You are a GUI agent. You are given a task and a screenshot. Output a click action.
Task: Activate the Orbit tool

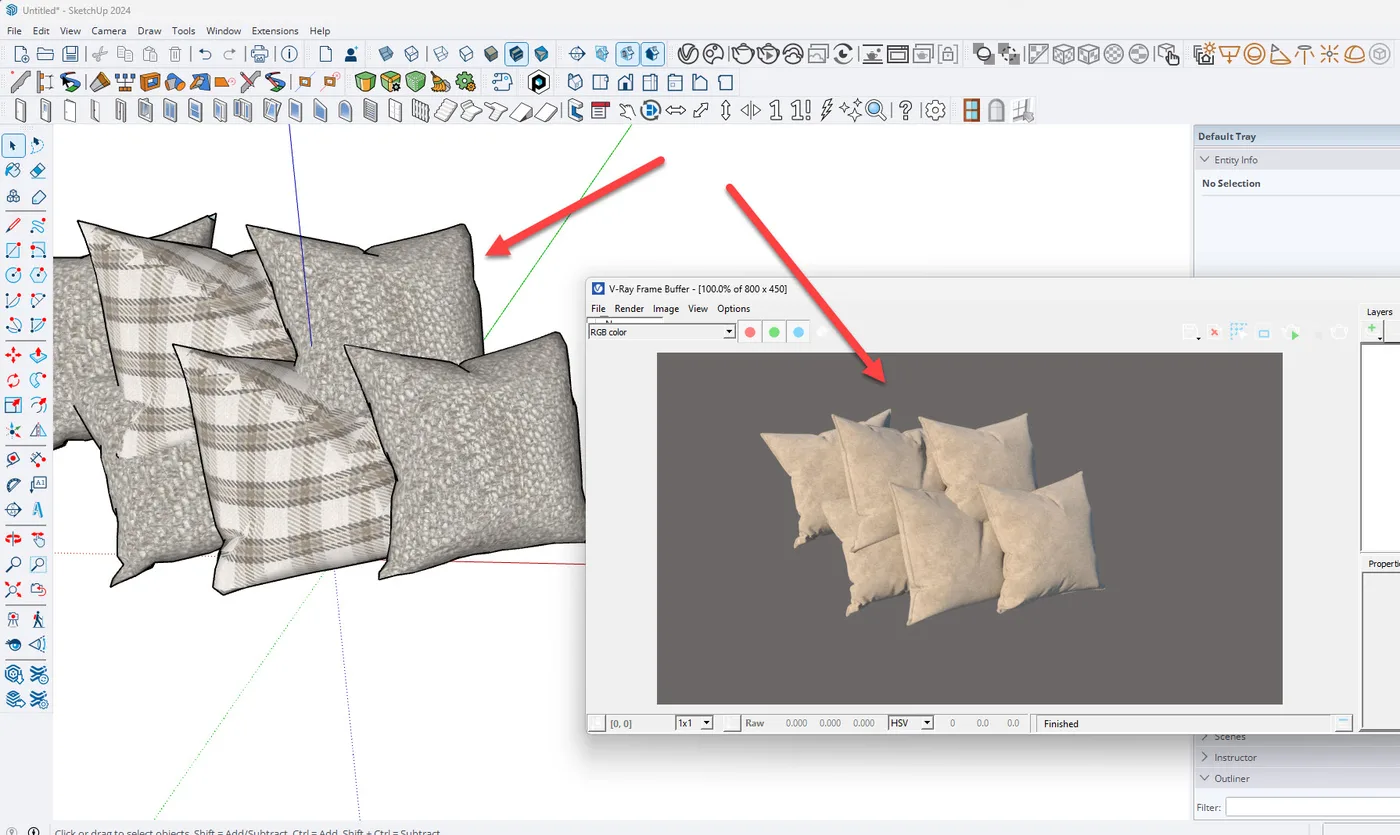[12, 538]
